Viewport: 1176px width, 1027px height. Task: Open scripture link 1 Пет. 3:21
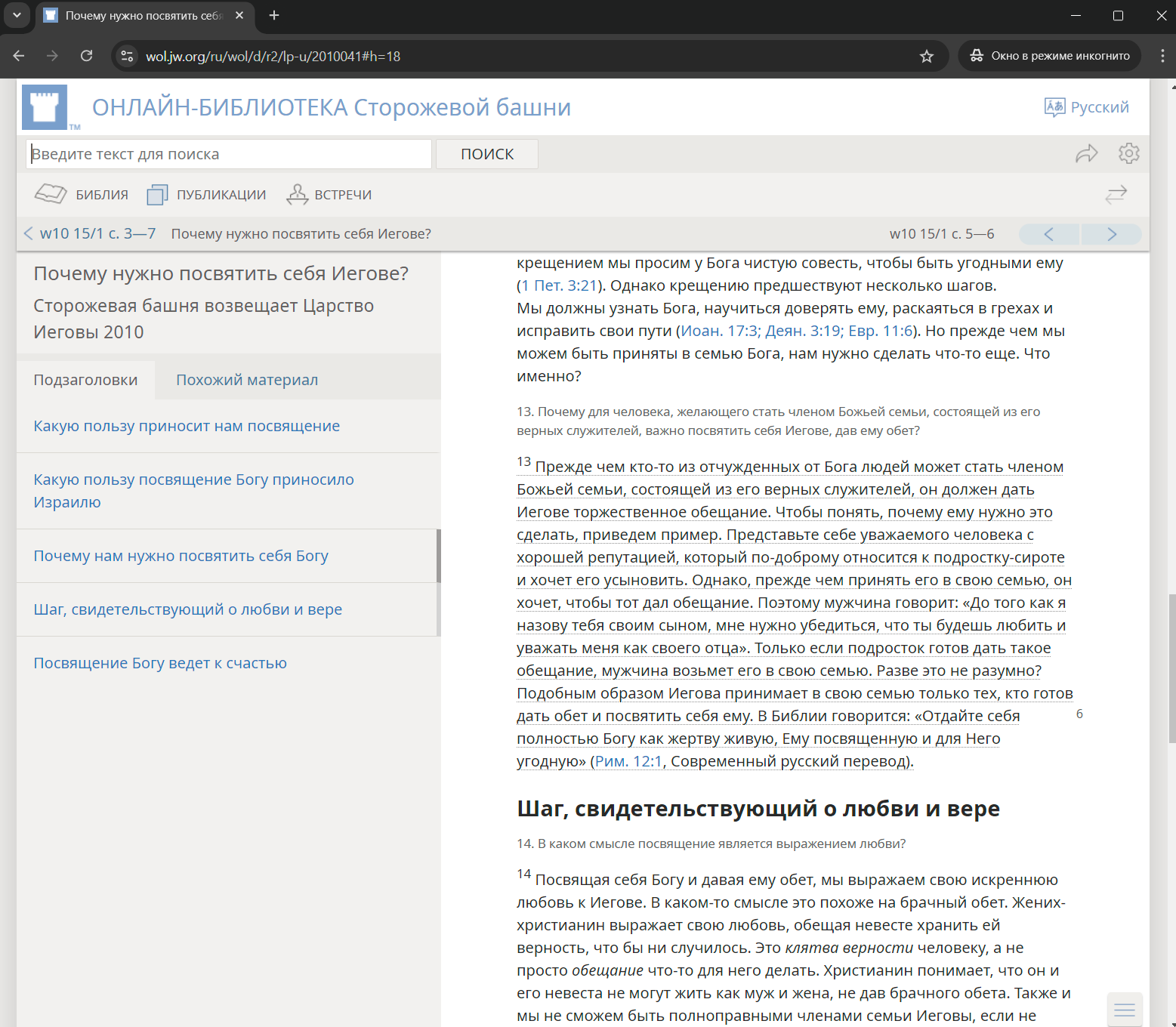tap(559, 285)
